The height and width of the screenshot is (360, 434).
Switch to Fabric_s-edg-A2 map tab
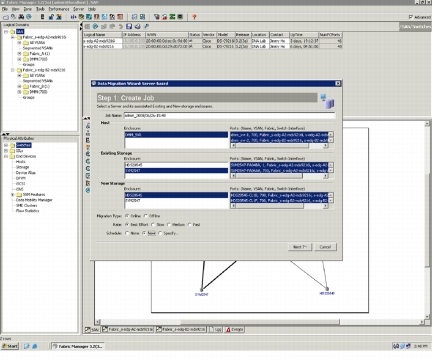[128, 329]
